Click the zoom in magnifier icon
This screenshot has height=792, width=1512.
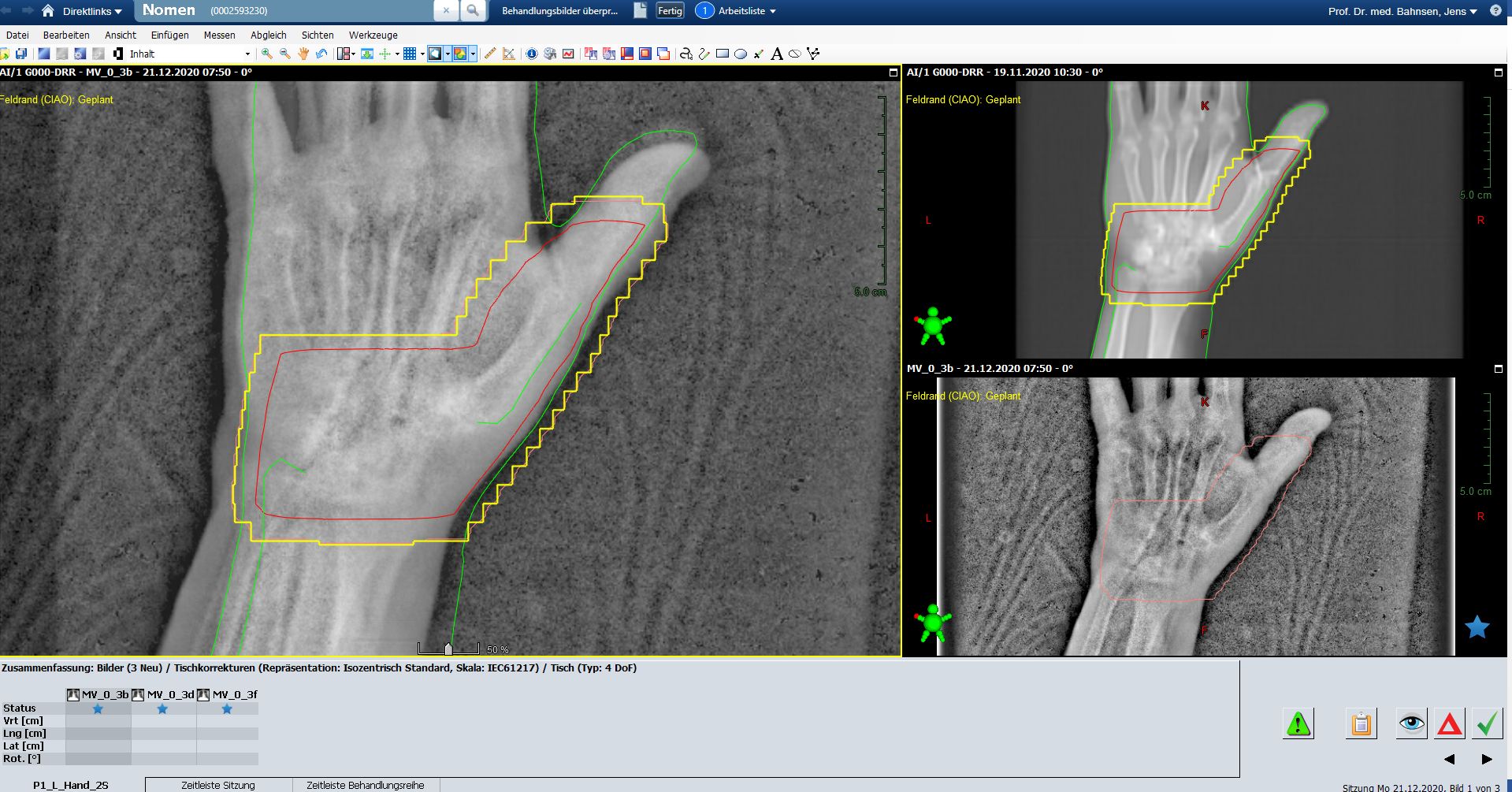267,54
